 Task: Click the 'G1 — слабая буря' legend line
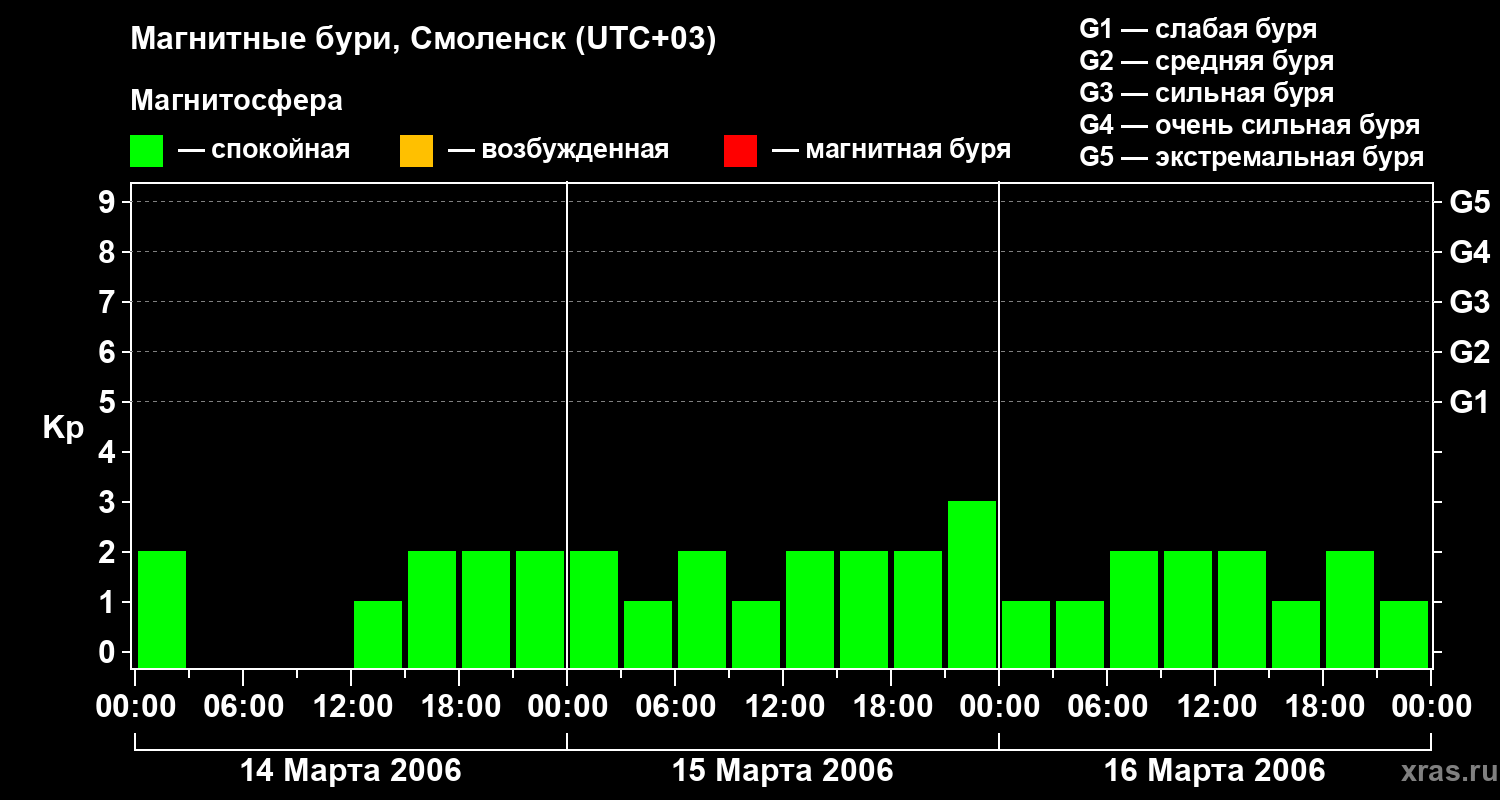tap(1198, 28)
